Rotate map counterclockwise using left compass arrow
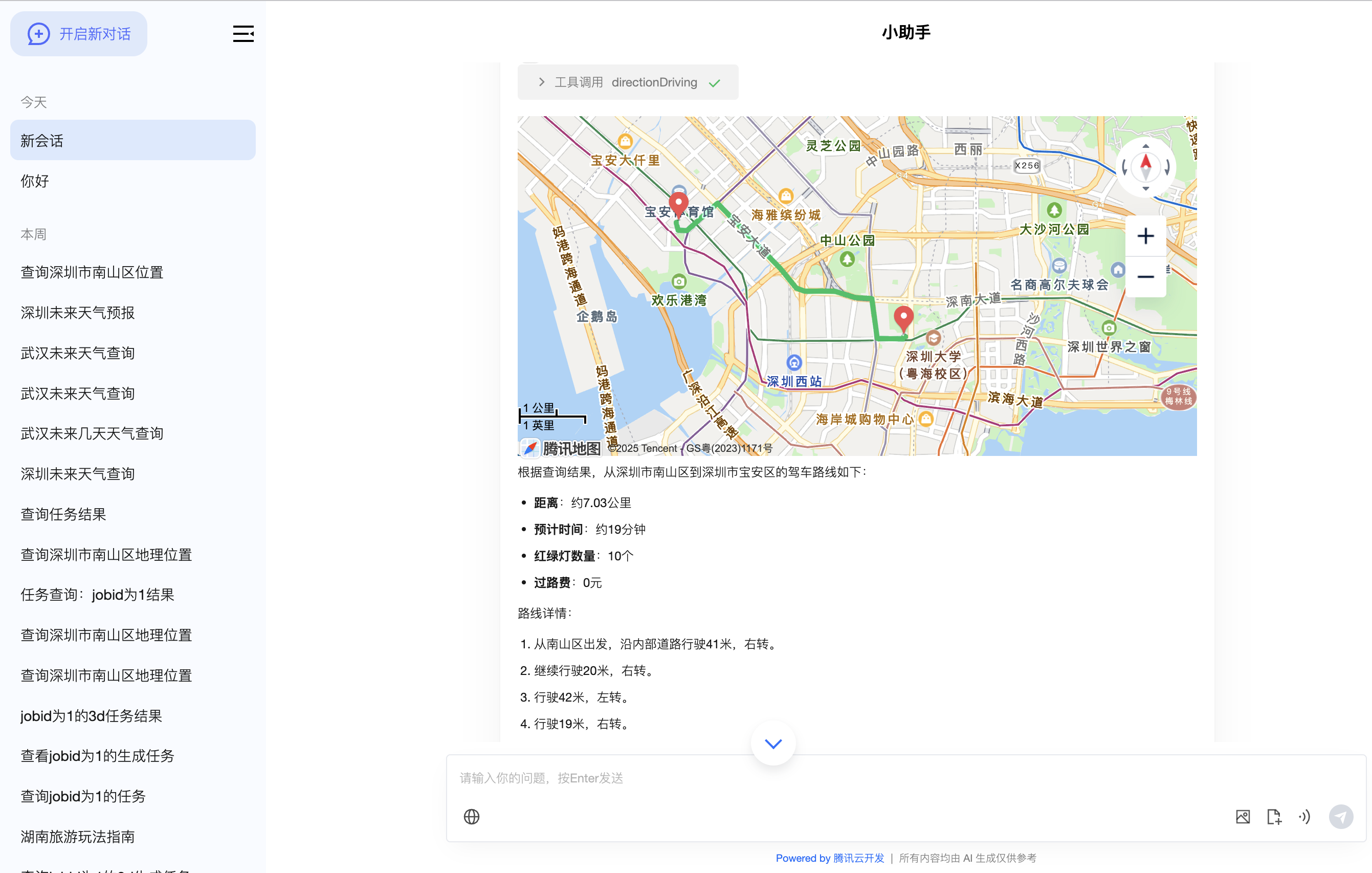Viewport: 1372px width, 873px height. click(x=1125, y=167)
